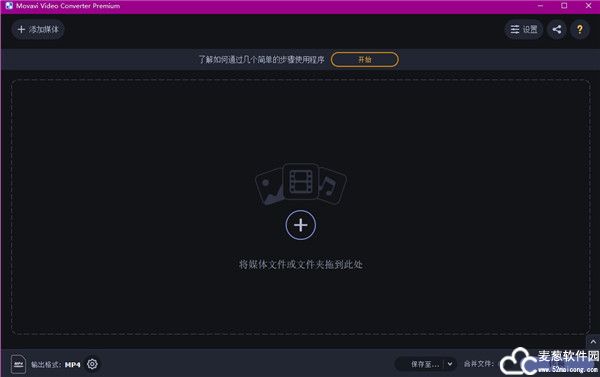Click the MP4 output format file icon
This screenshot has width=600, height=377.
click(x=18, y=364)
